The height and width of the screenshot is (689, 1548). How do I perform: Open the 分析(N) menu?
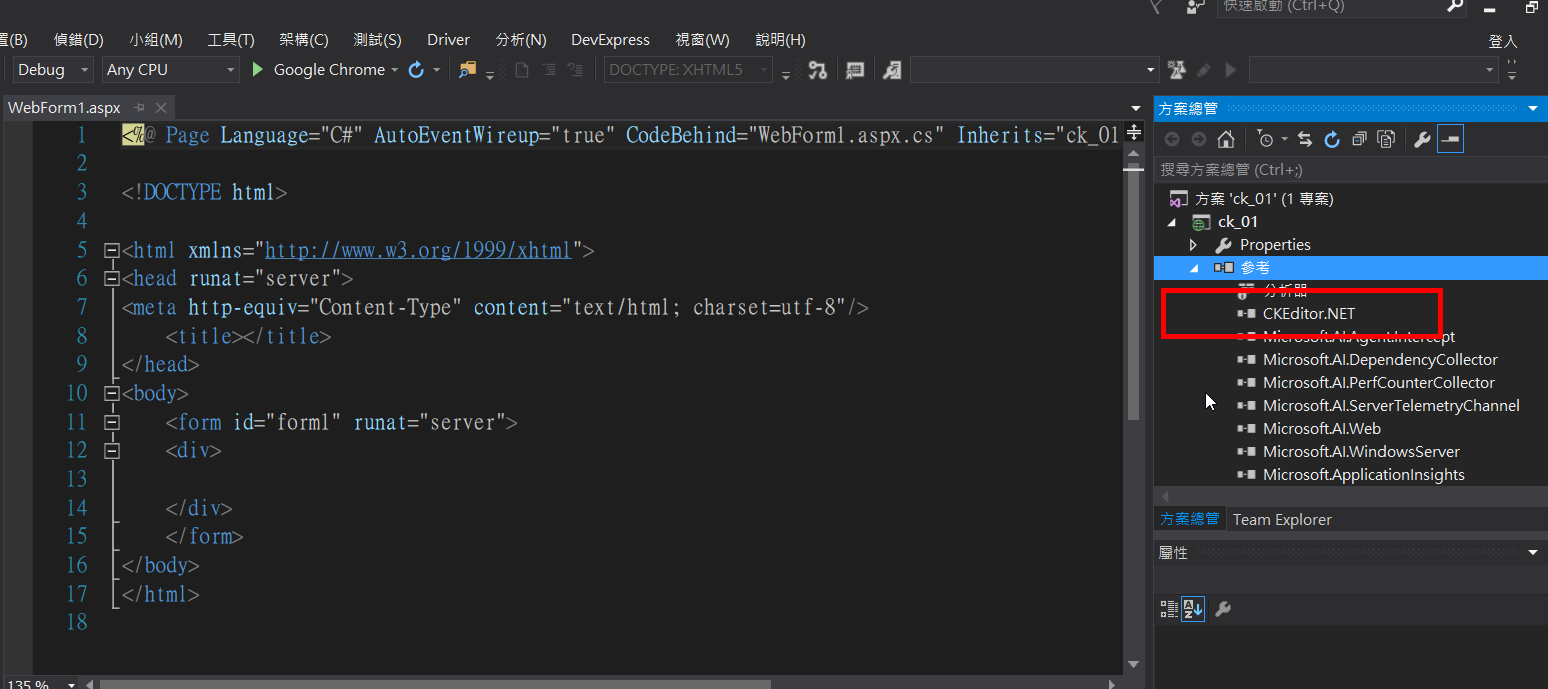[521, 40]
